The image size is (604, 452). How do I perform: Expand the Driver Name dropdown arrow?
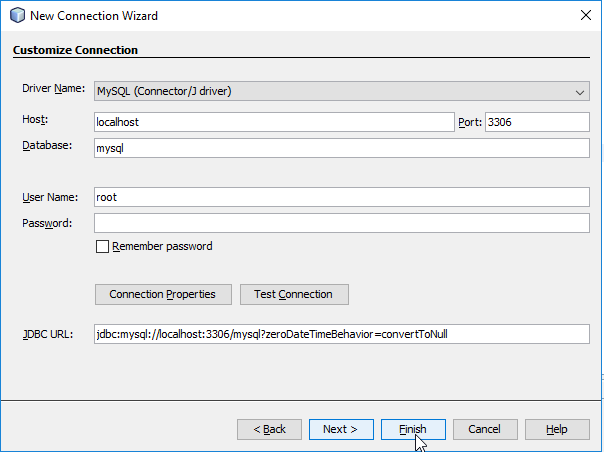[x=579, y=92]
